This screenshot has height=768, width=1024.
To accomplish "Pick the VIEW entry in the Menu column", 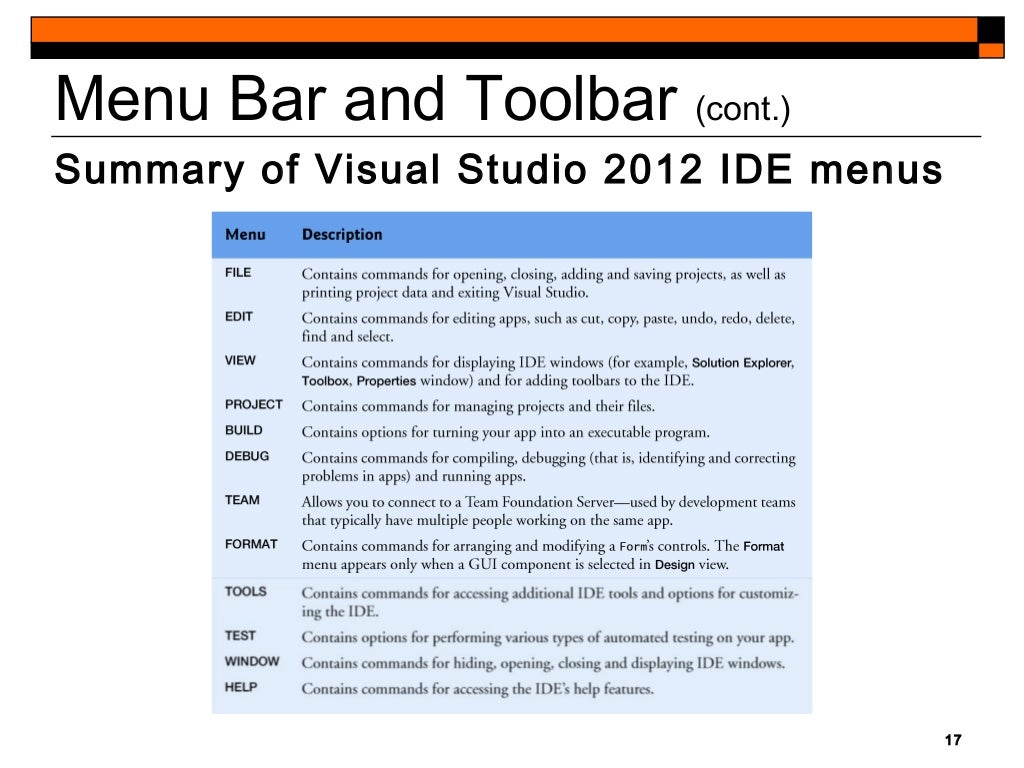I will pos(240,360).
